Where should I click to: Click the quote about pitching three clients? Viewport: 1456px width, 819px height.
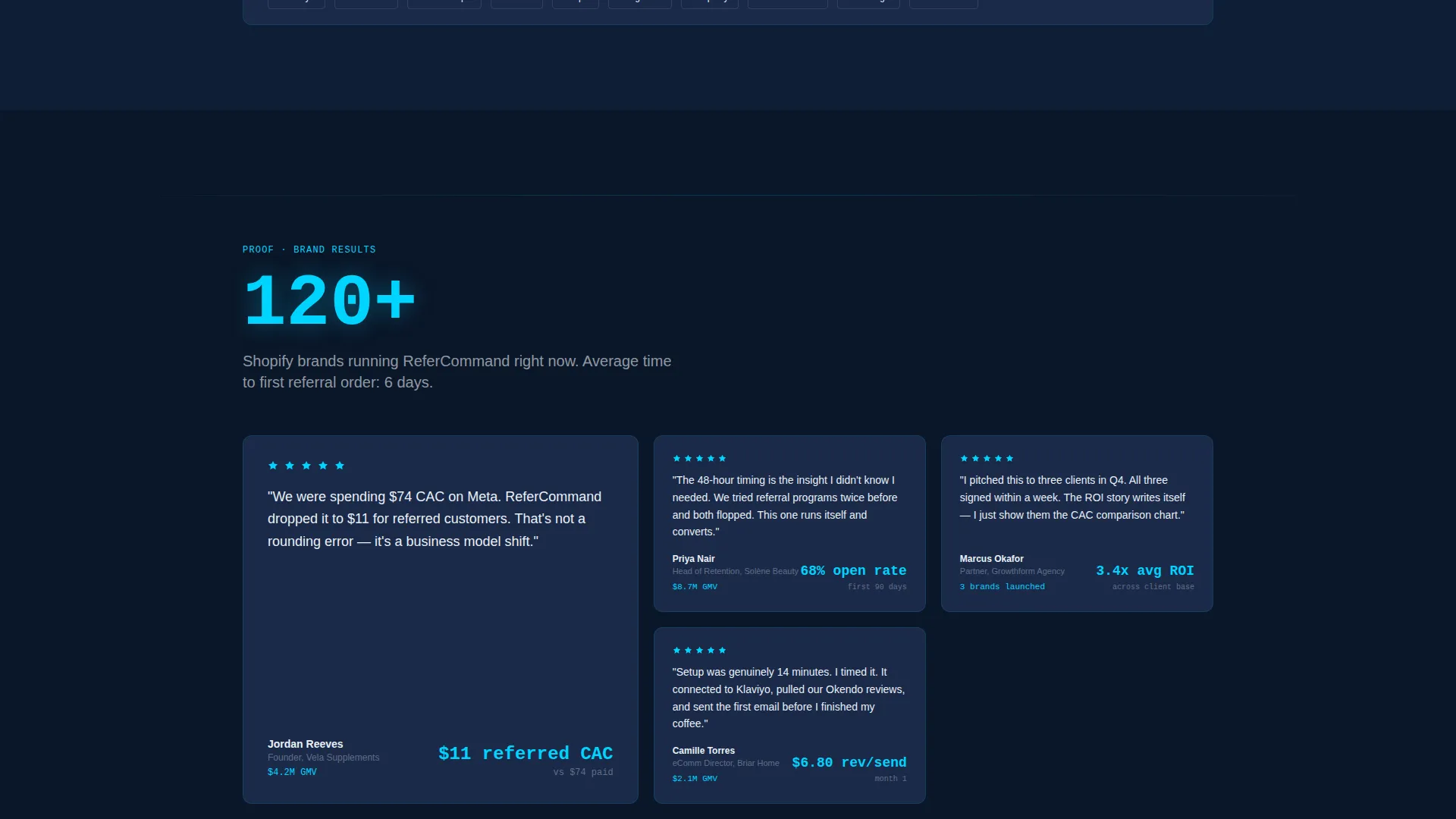coord(1072,497)
